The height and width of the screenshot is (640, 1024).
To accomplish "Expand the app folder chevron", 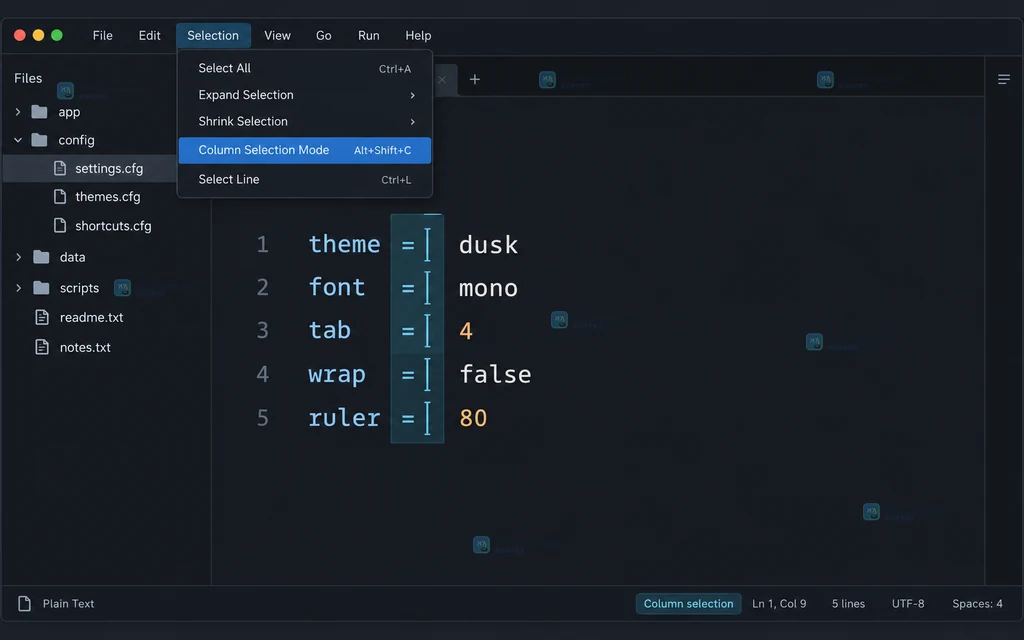I will coord(18,112).
